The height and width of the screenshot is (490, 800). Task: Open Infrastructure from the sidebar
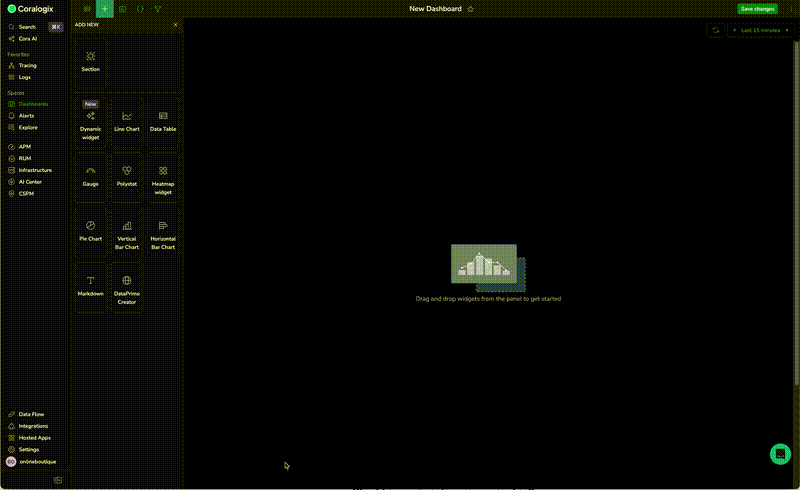point(35,170)
